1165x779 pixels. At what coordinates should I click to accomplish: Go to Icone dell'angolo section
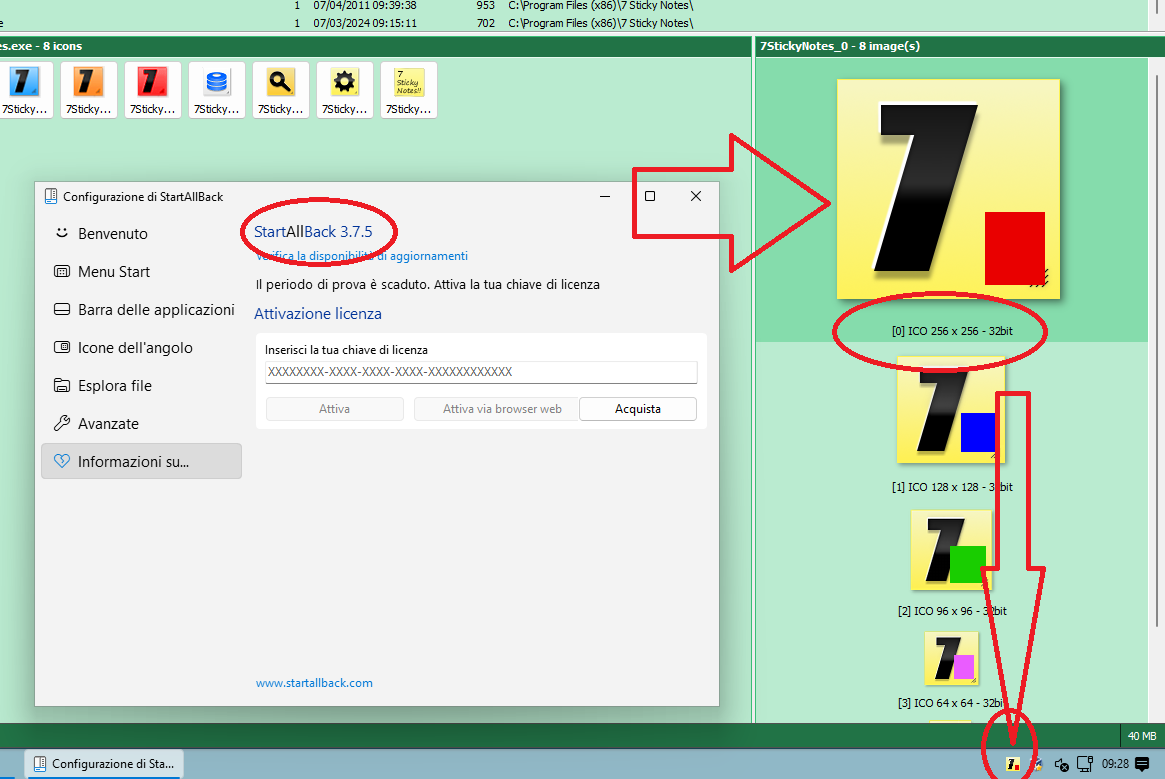(x=141, y=347)
